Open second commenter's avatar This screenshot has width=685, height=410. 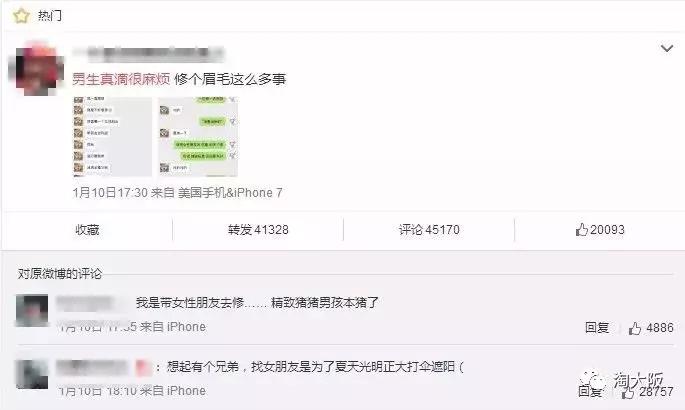(32, 374)
